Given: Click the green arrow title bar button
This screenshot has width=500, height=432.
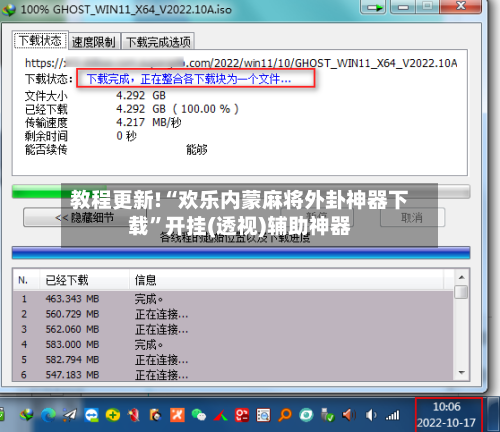Looking at the screenshot, I should pyautogui.click(x=373, y=7).
